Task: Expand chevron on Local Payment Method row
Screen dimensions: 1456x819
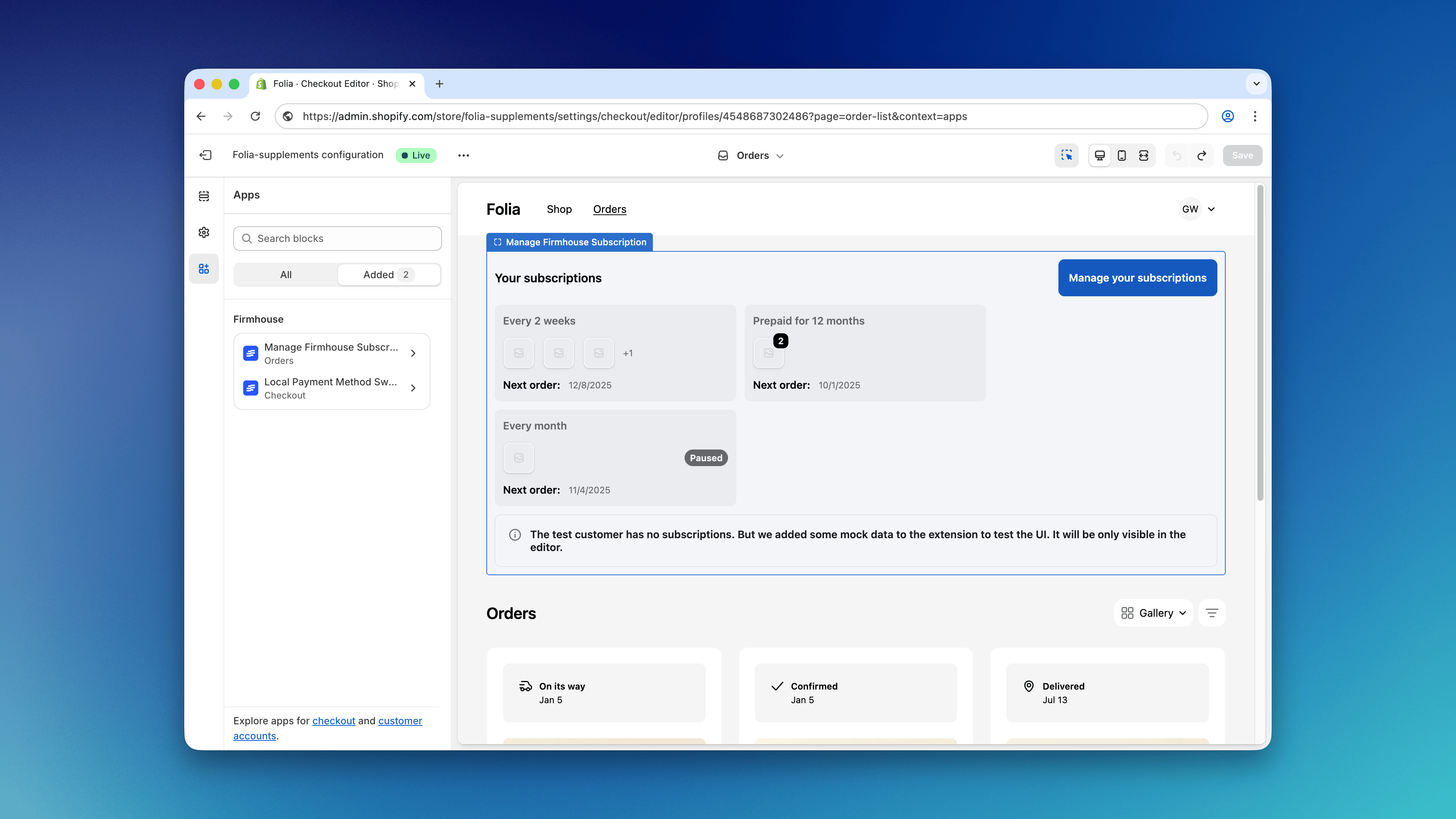Action: 413,388
